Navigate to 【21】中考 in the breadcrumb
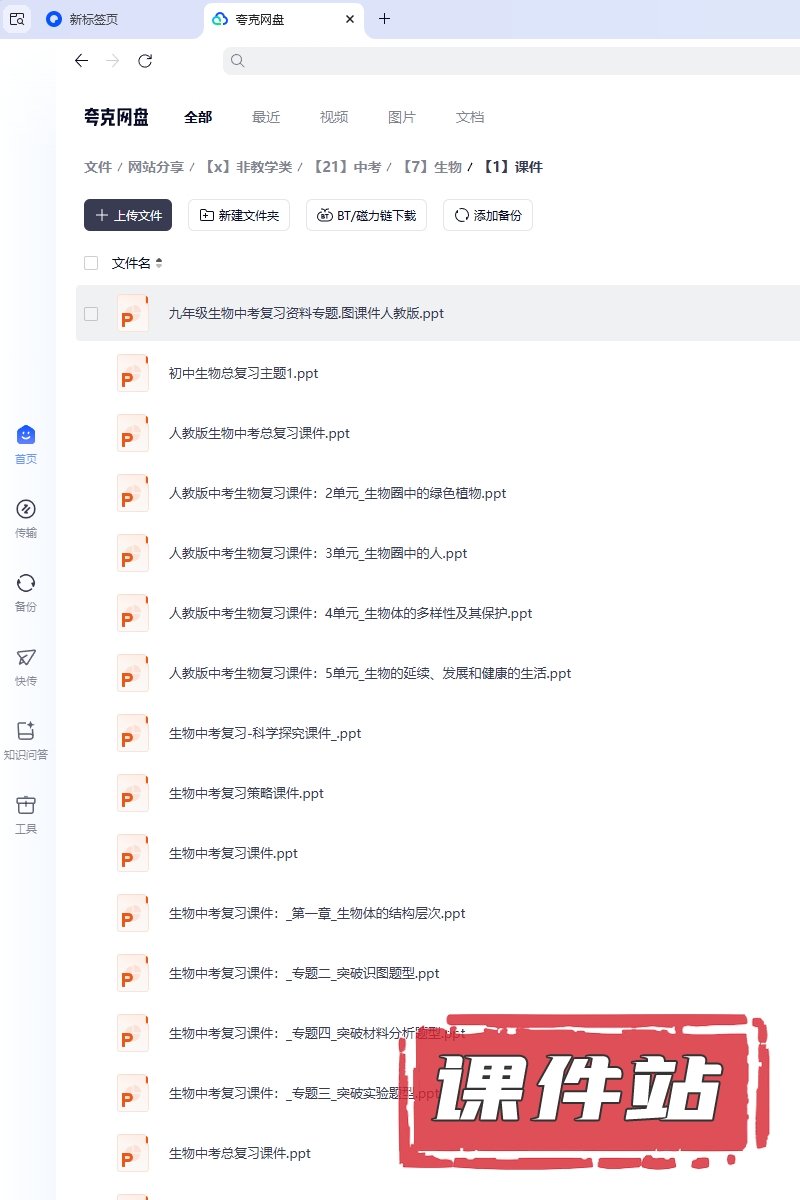 [347, 167]
